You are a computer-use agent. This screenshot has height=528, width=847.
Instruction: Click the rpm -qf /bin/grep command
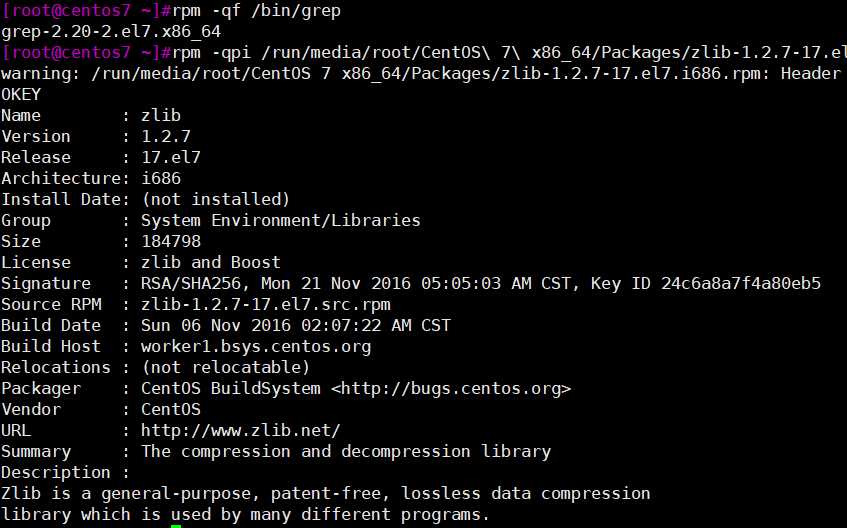257,11
